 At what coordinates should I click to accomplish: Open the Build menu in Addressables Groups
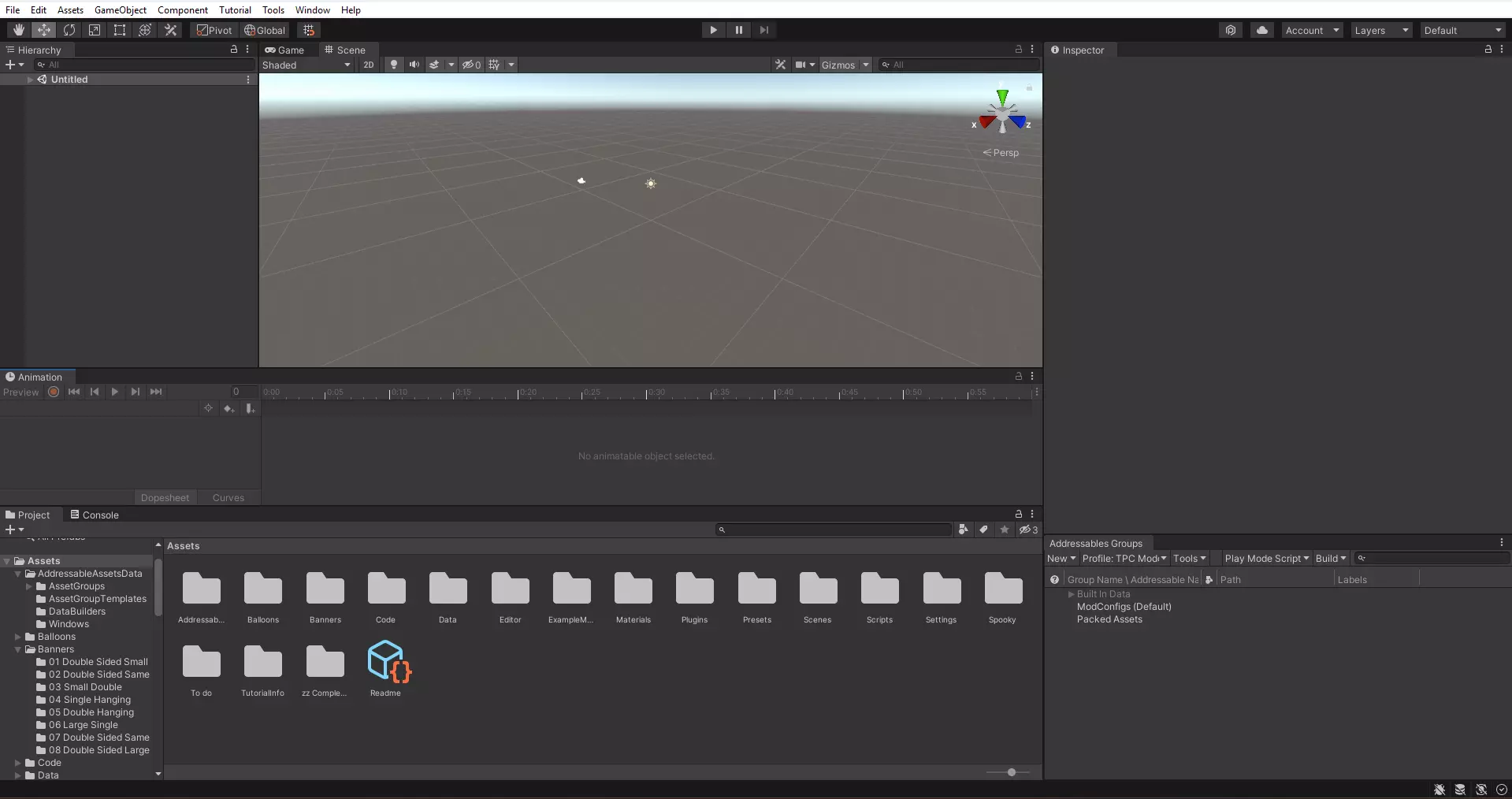click(1331, 558)
